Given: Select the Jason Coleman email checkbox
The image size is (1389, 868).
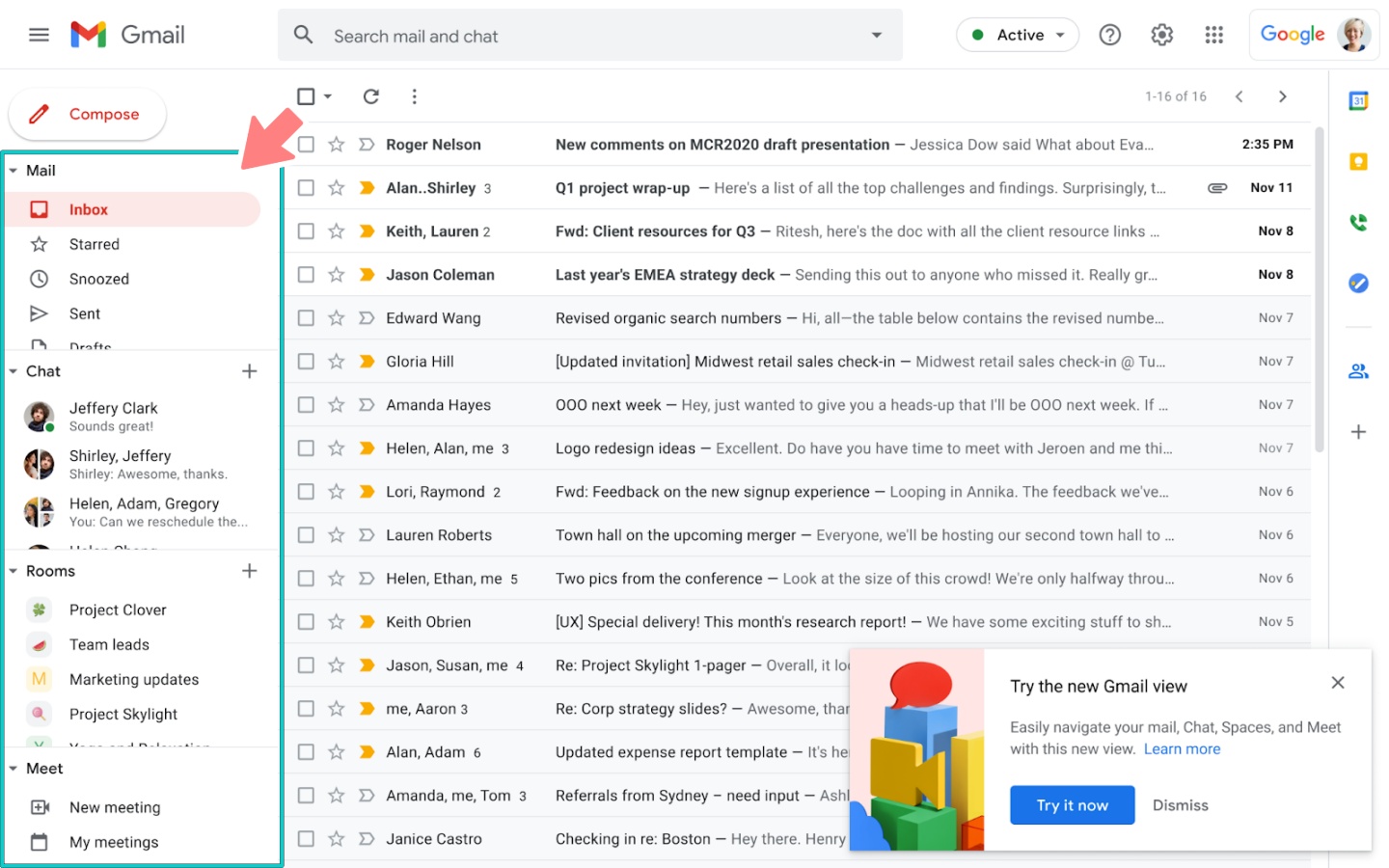Looking at the screenshot, I should (306, 275).
